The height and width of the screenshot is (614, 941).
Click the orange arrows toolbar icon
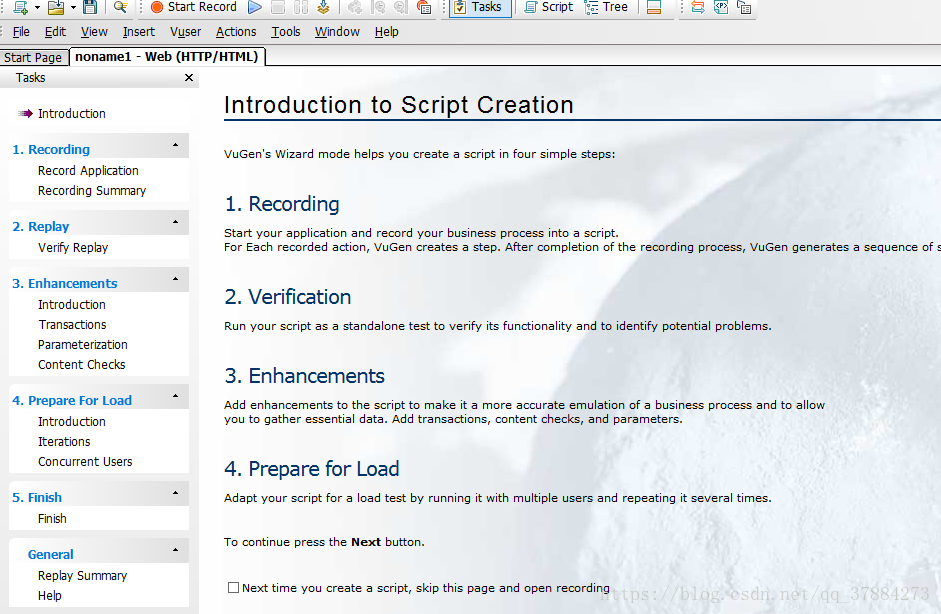pos(697,7)
